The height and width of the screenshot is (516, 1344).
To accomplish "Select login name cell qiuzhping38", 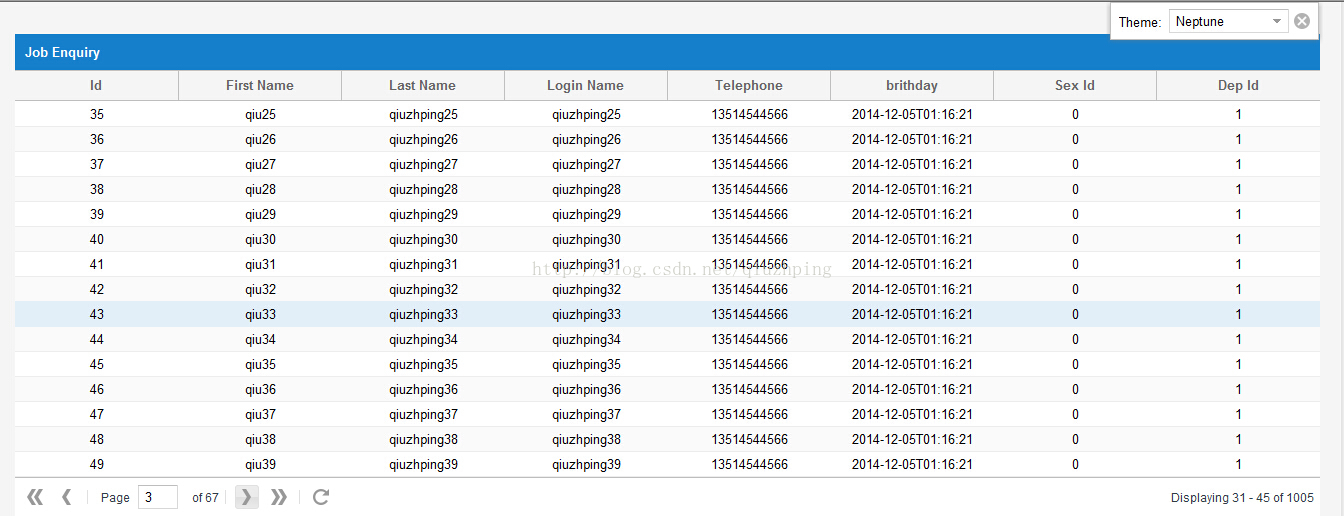I will pos(586,439).
